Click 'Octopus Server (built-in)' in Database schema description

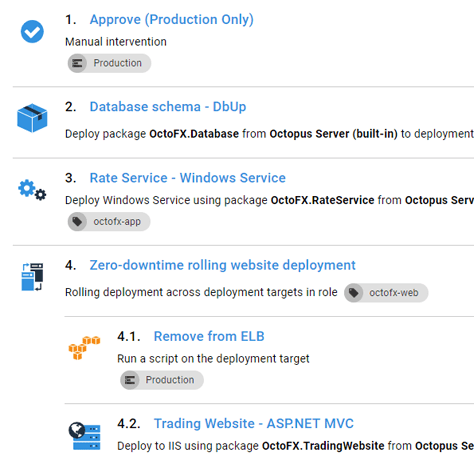[333, 134]
